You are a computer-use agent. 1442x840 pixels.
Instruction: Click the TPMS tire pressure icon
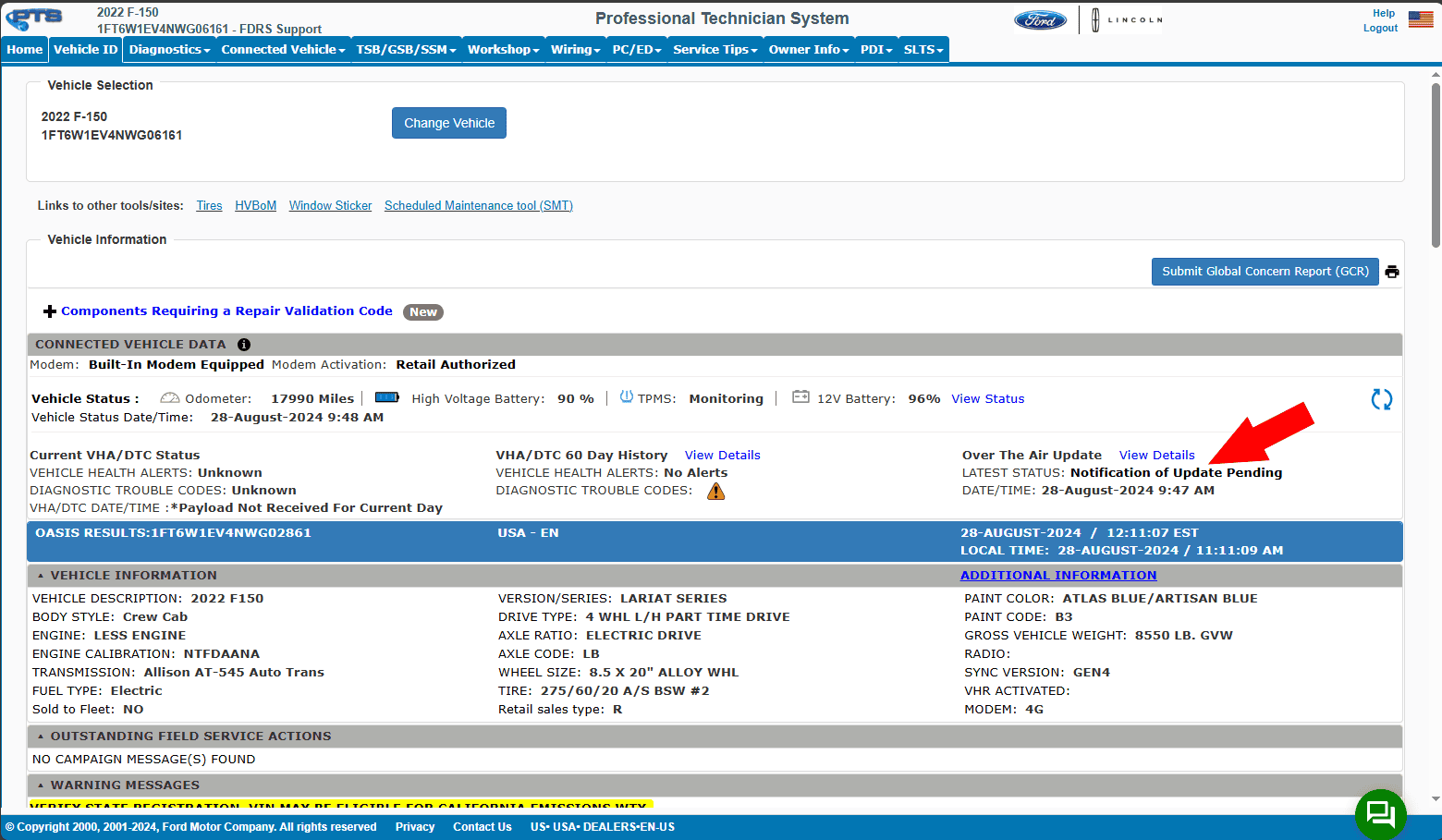click(627, 397)
